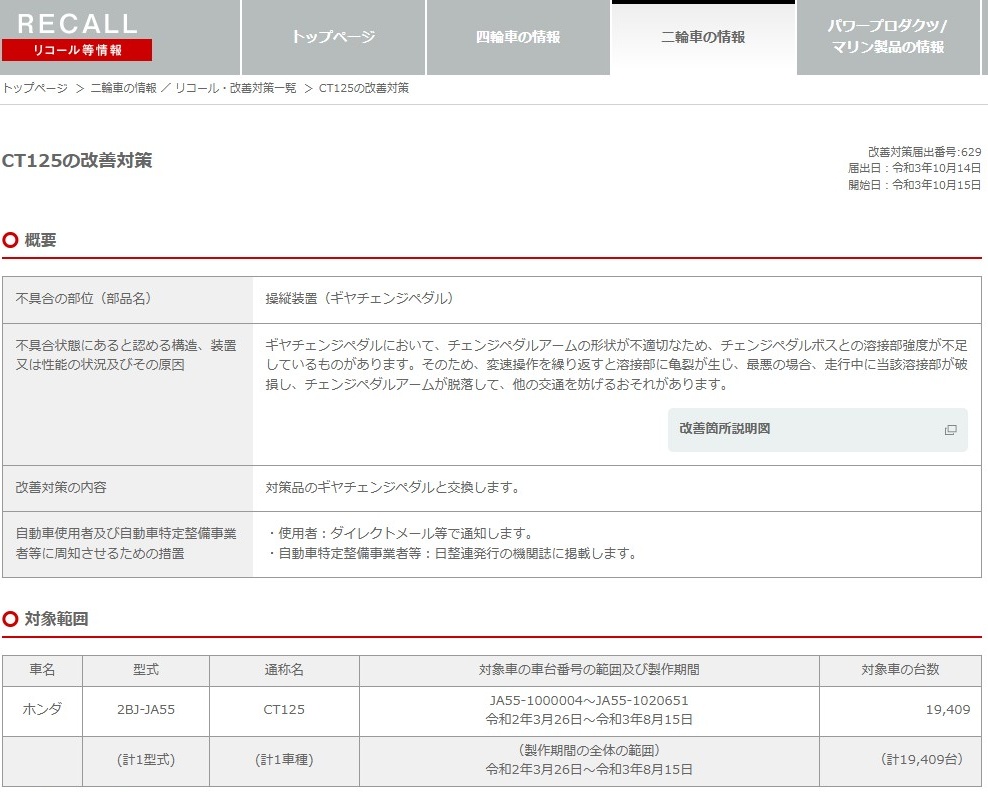Click the red circle marker beside 概要
This screenshot has width=988, height=792.
click(9, 240)
